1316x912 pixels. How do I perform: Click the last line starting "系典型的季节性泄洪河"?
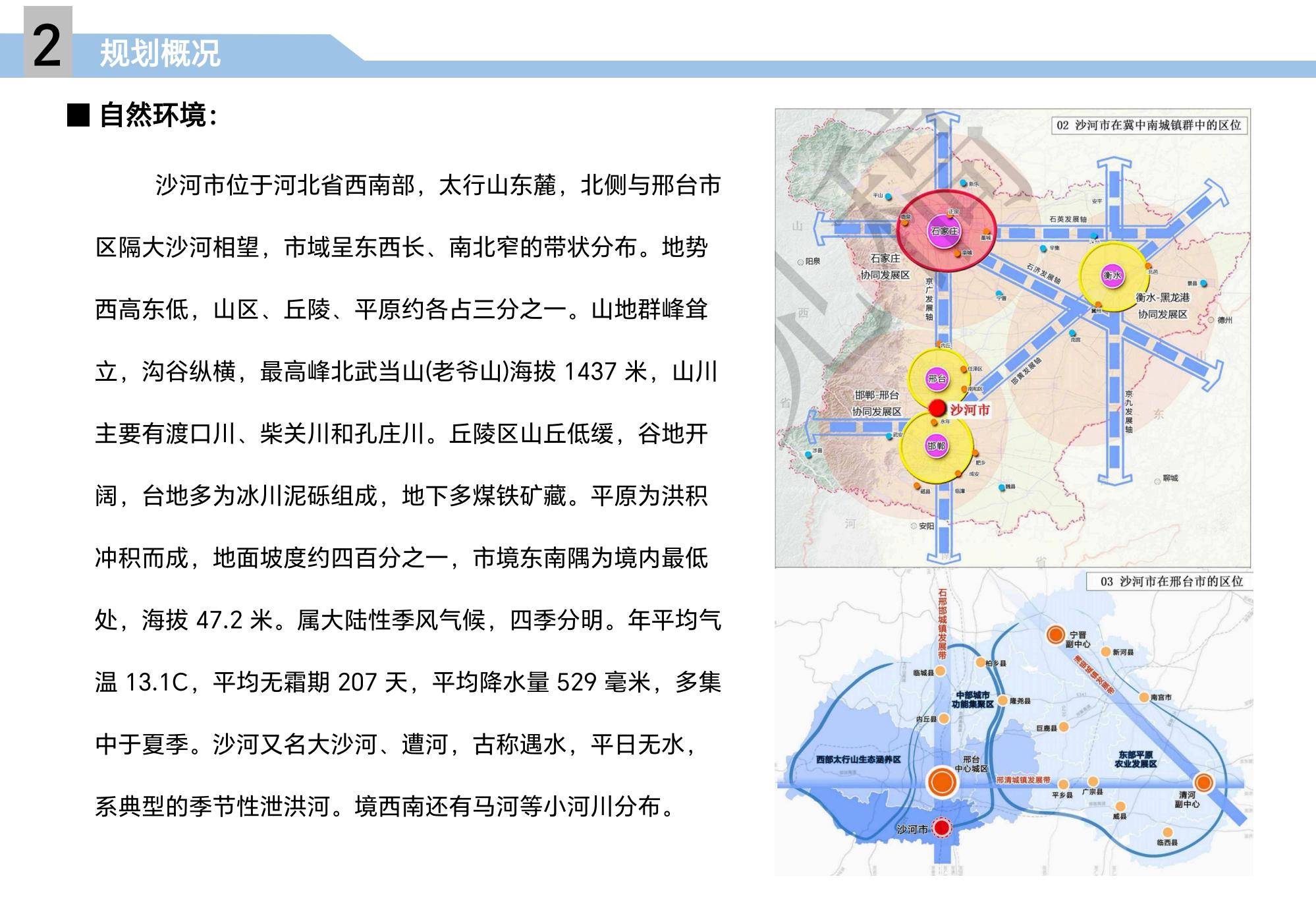coord(385,807)
